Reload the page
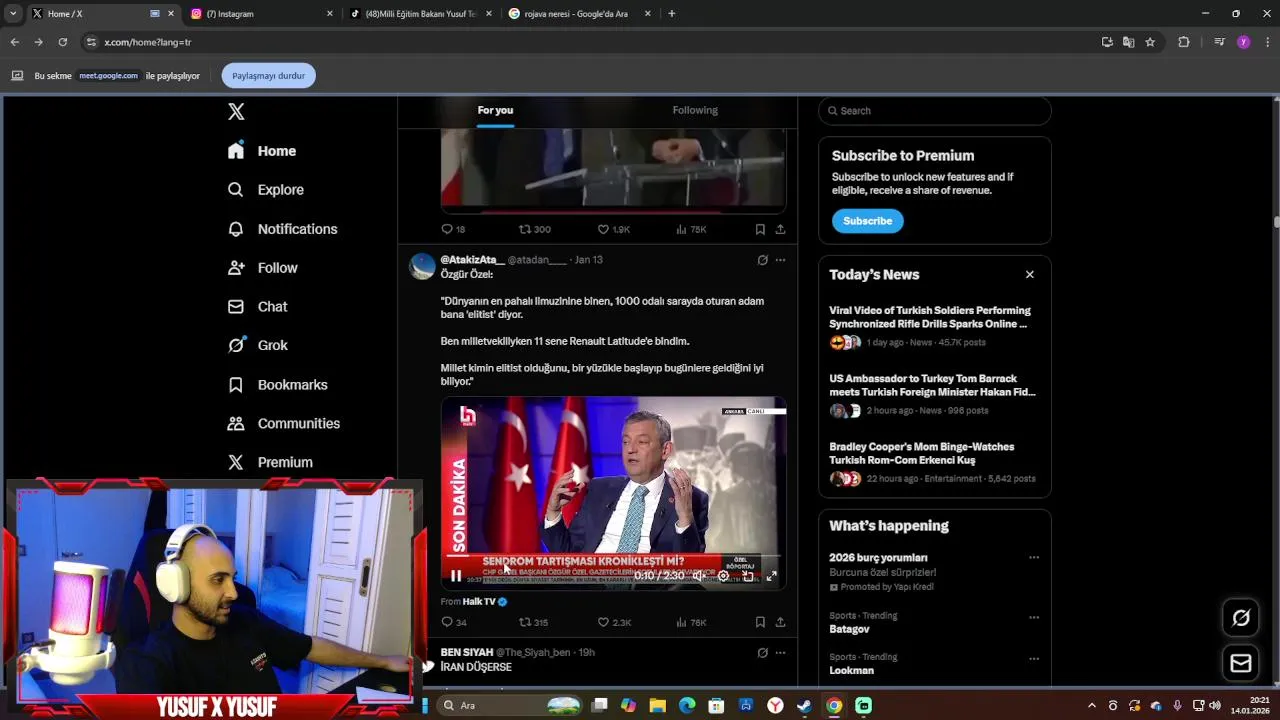The width and height of the screenshot is (1280, 720). pyautogui.click(x=62, y=42)
